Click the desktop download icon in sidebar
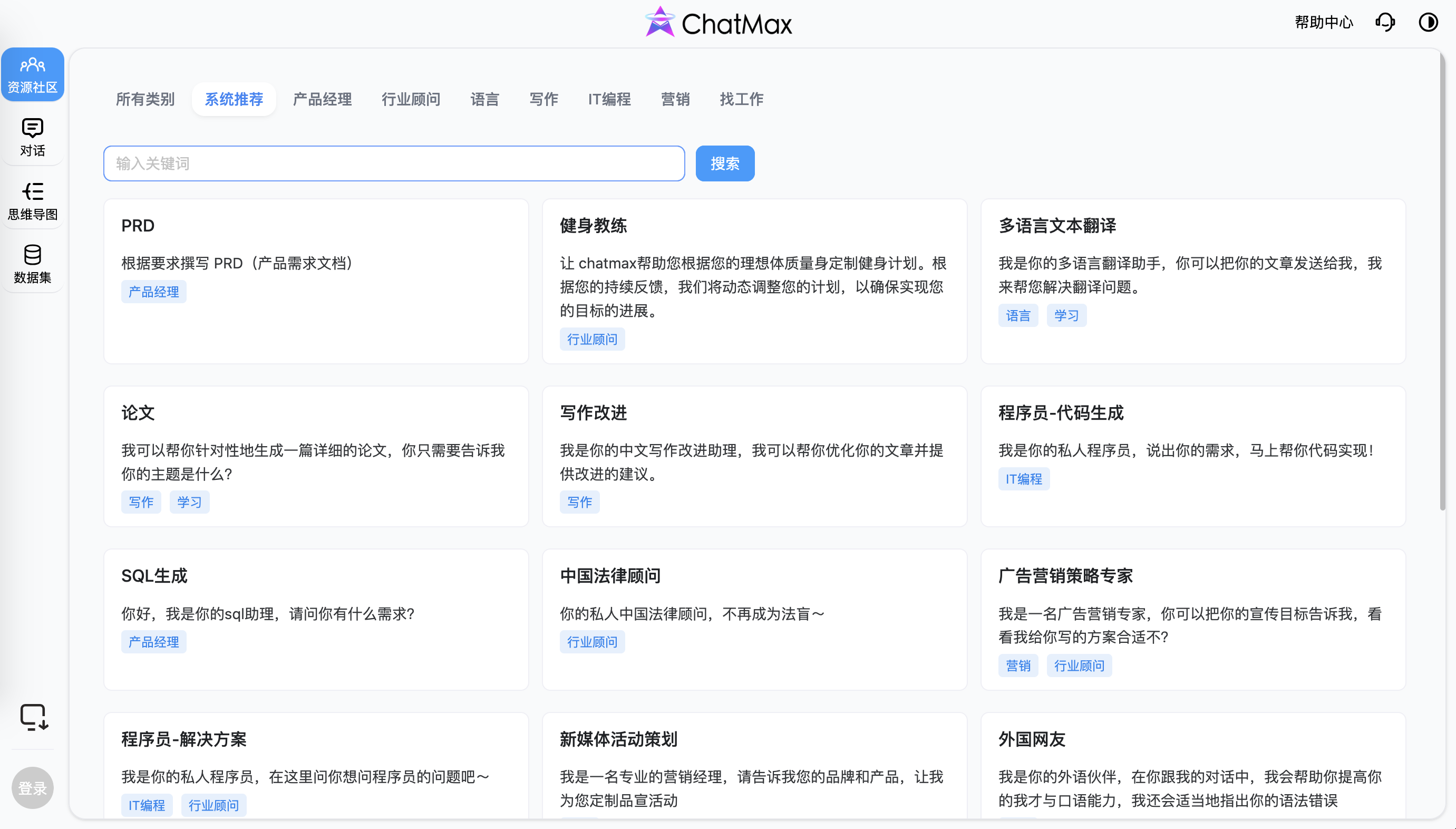This screenshot has width=1456, height=829. click(34, 717)
